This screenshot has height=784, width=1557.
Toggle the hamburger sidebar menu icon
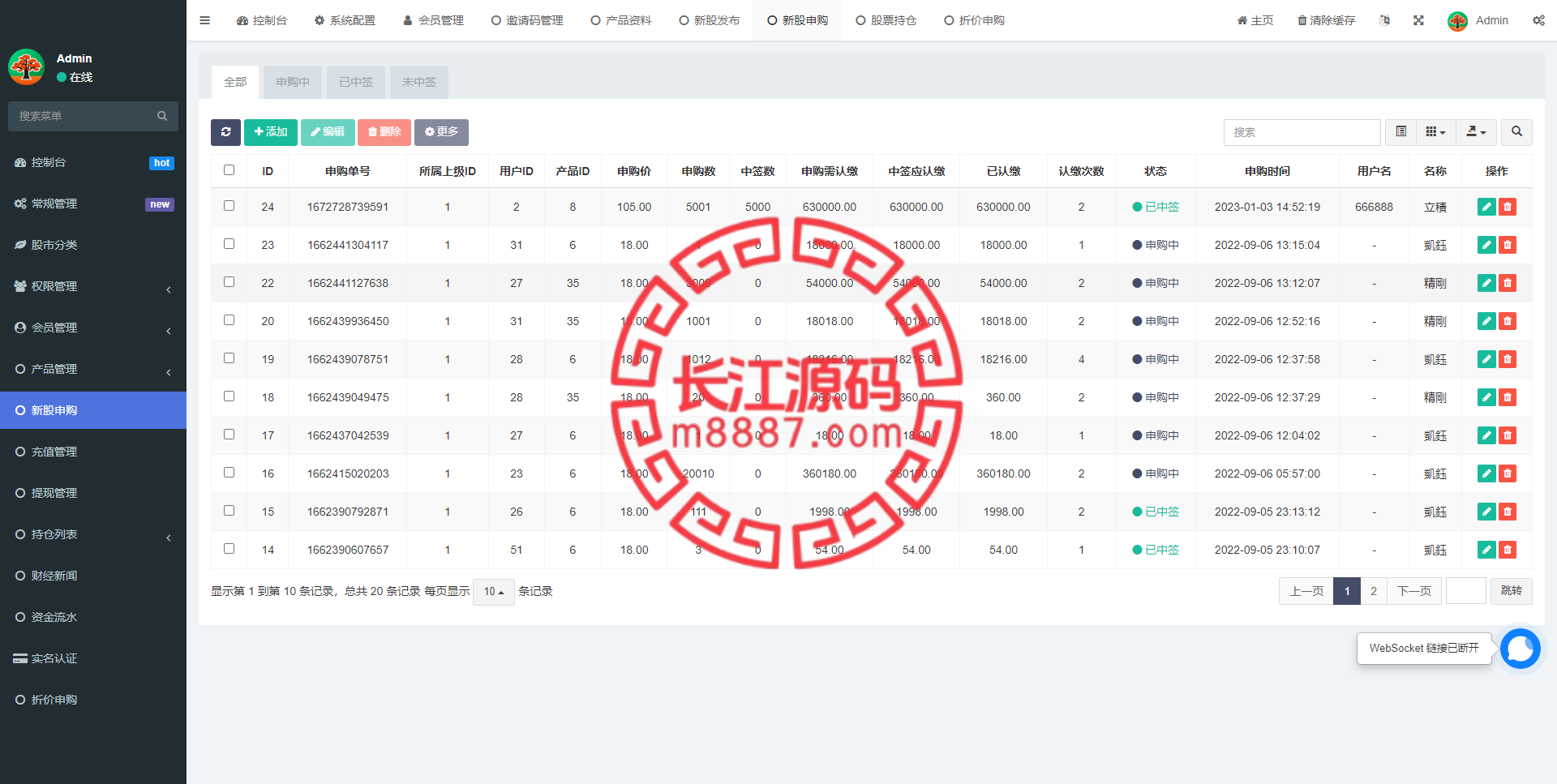204,20
